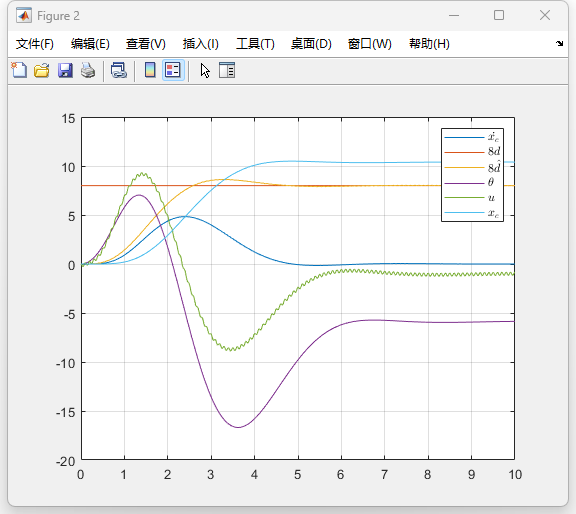This screenshot has height=514, width=576.
Task: Maximize the Figure 2 window
Action: (x=499, y=15)
